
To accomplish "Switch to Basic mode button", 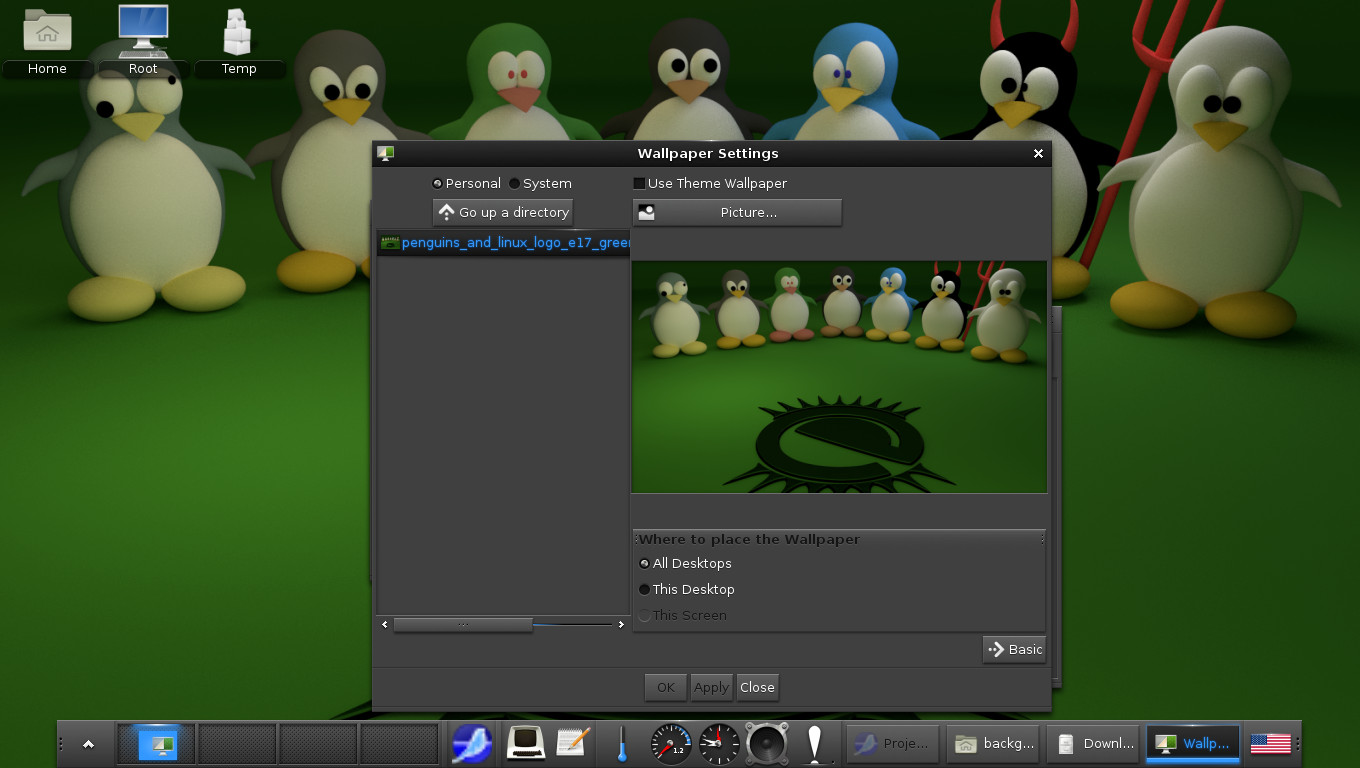I will pos(1014,649).
